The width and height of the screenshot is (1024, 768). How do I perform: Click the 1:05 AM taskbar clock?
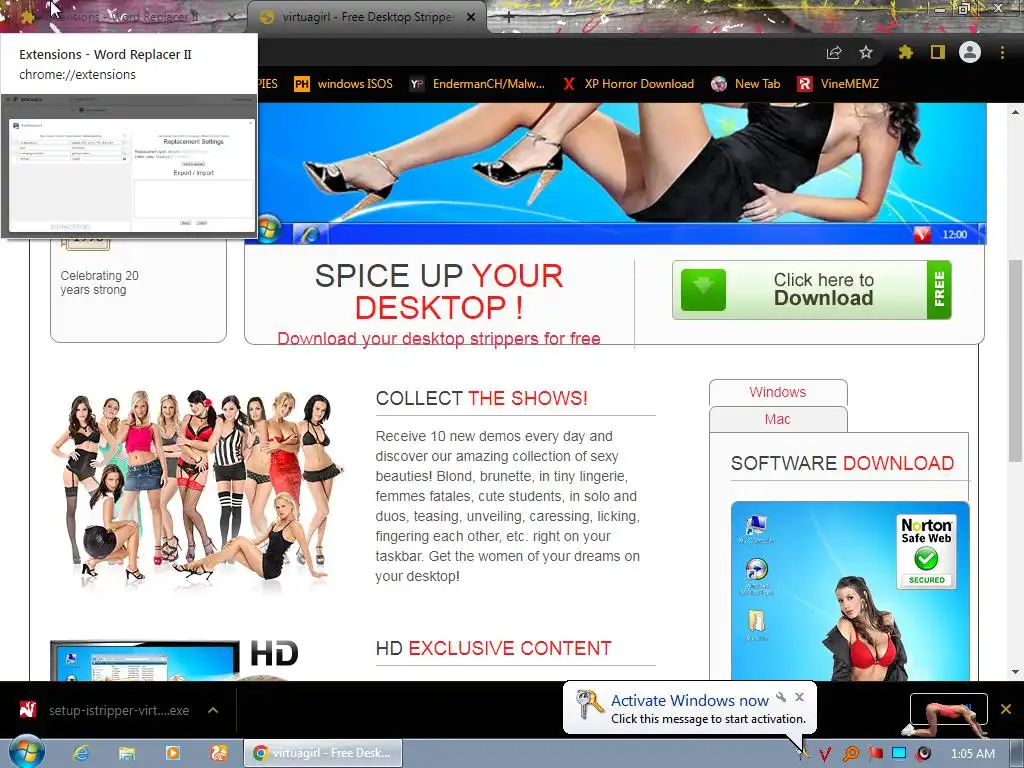[x=972, y=754]
